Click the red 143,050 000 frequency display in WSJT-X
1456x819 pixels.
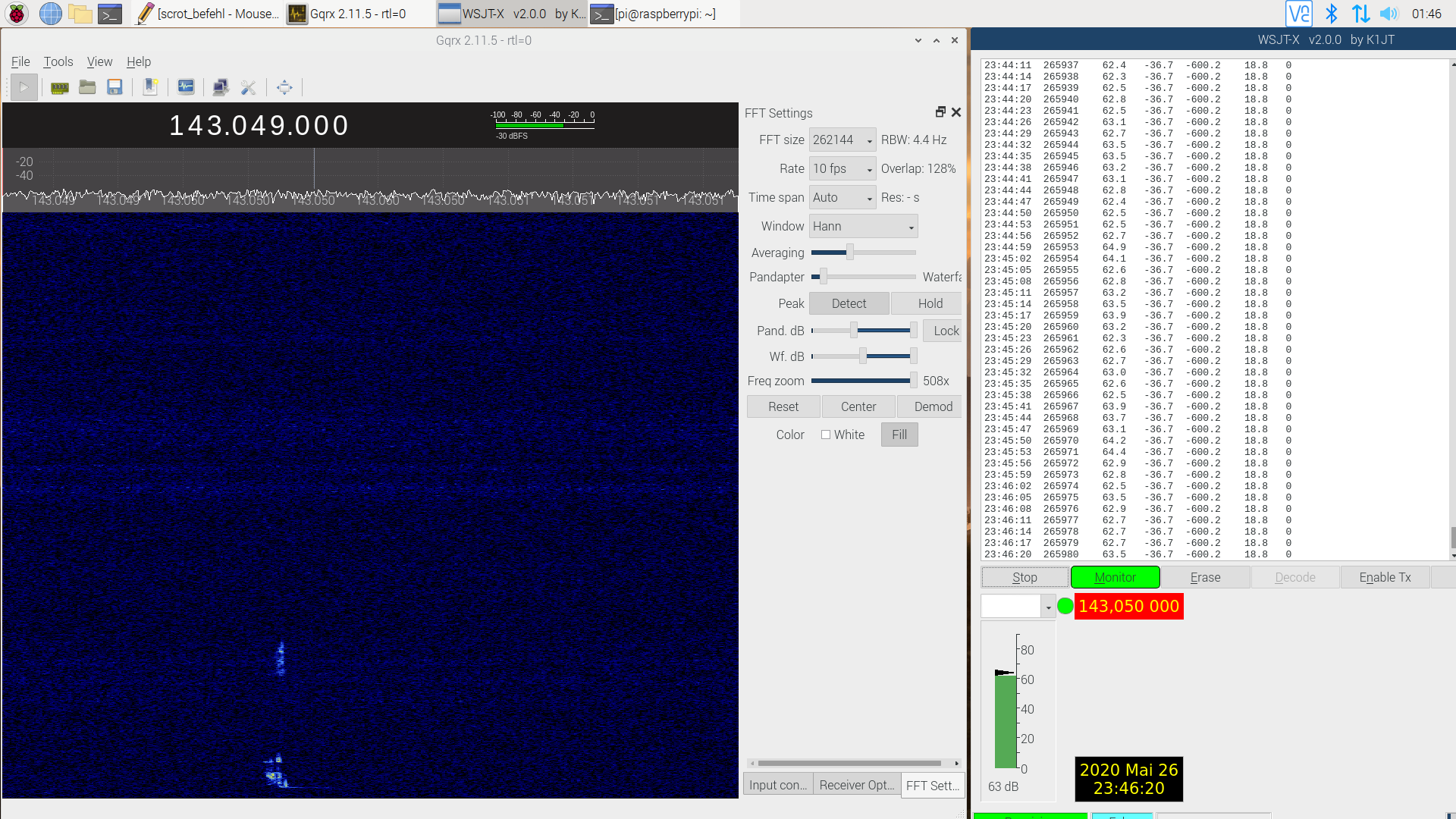point(1128,606)
